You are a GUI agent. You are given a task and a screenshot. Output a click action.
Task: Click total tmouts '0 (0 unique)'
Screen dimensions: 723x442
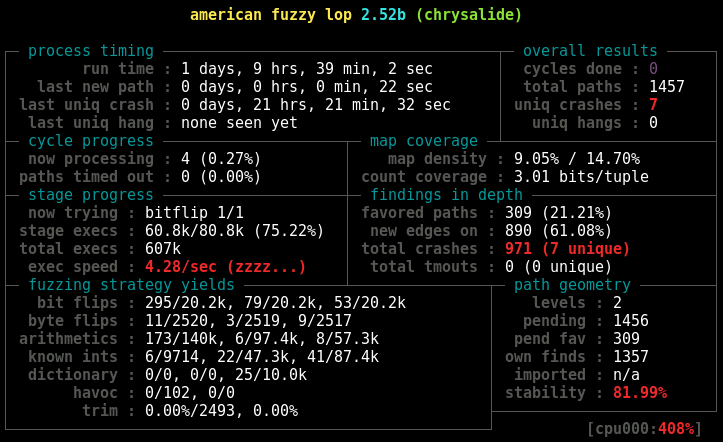[x=559, y=266]
